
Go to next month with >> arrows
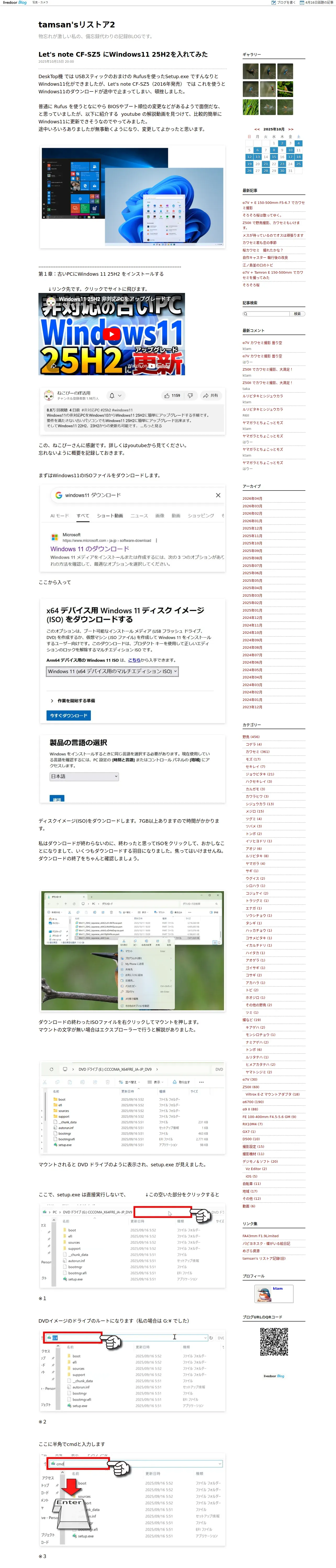[291, 129]
